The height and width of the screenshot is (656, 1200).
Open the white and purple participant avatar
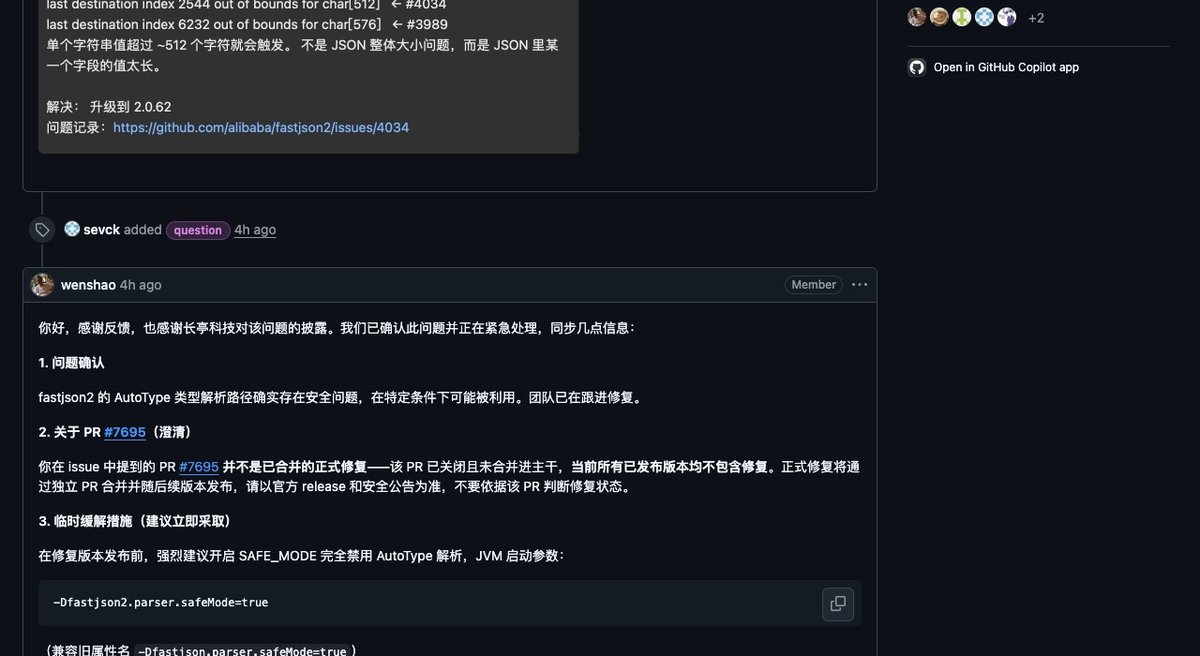point(1007,17)
